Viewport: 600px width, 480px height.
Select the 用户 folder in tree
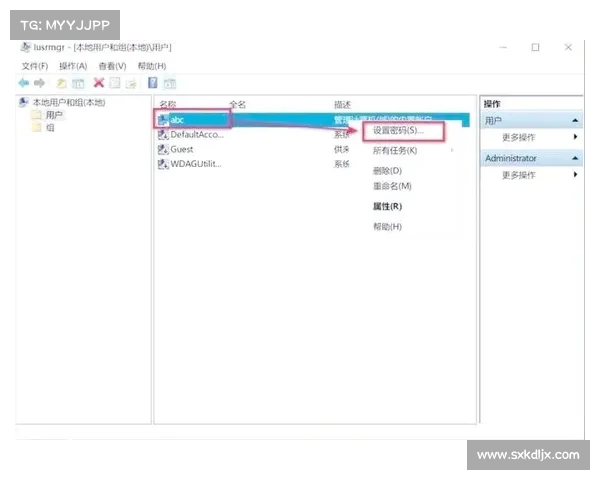pyautogui.click(x=53, y=115)
